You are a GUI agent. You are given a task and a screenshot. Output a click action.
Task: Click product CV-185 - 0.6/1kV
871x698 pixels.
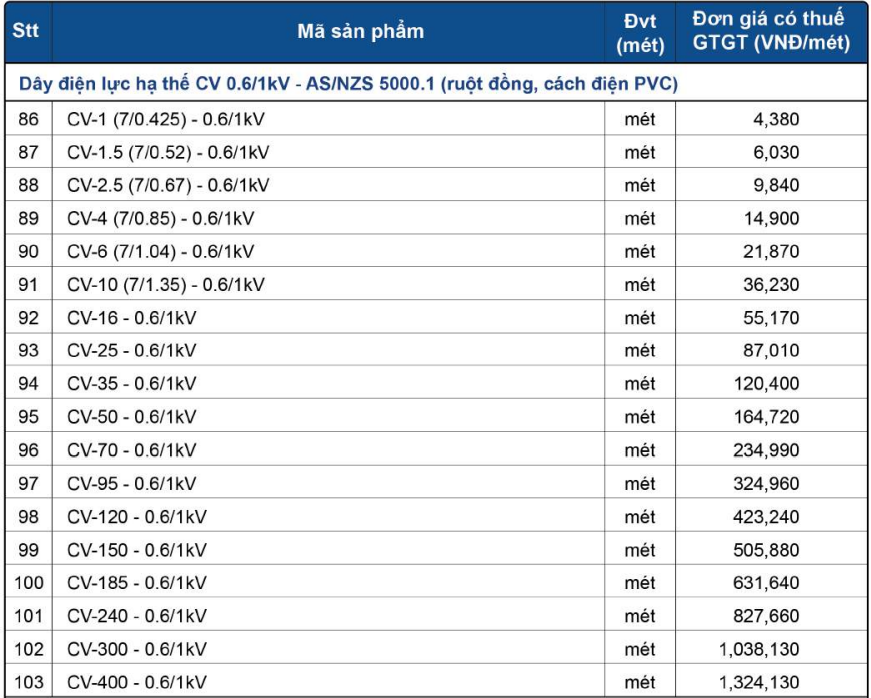[137, 583]
